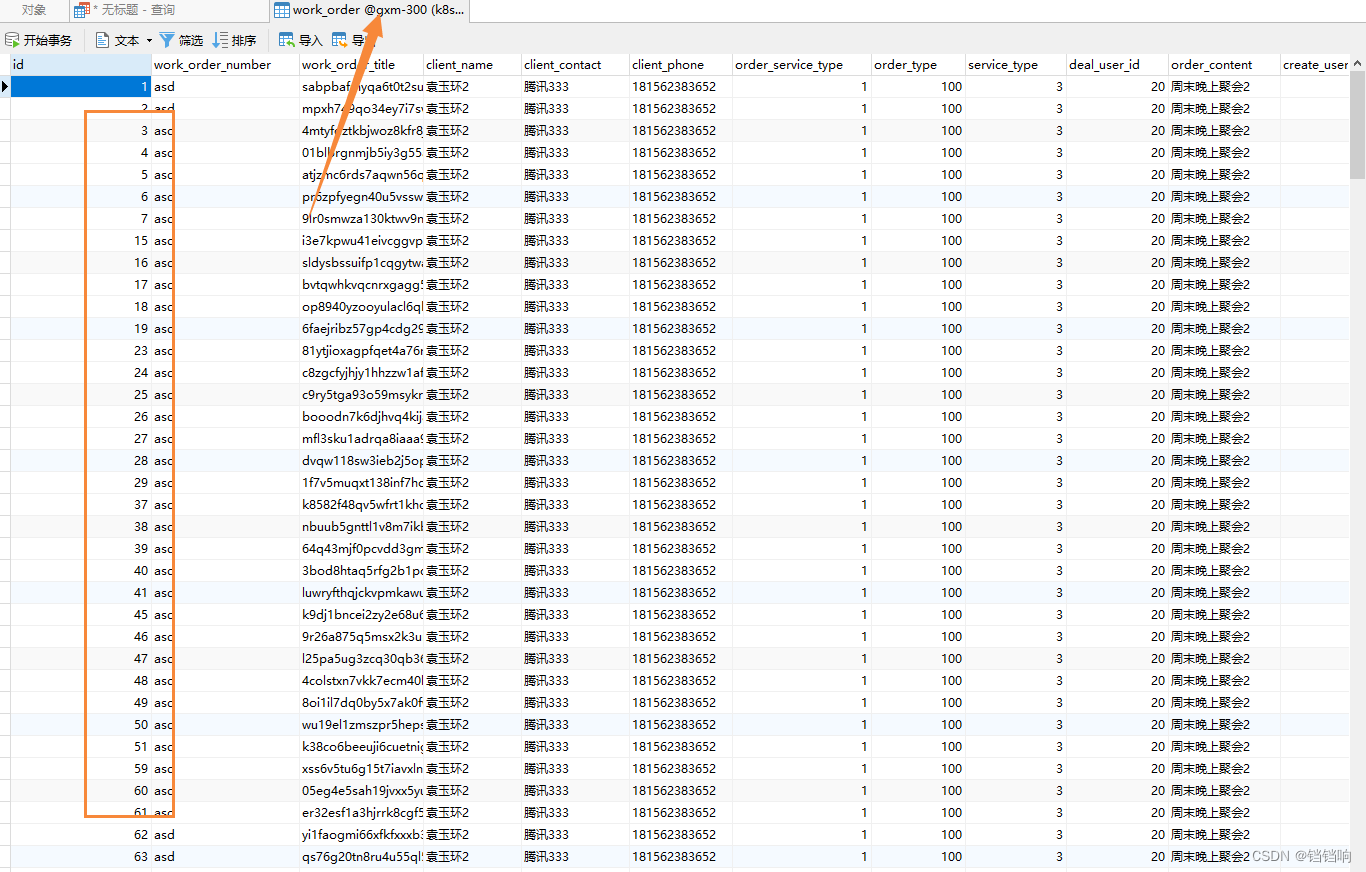This screenshot has width=1366, height=872.
Task: Select the id cell with value 15
Action: (80, 240)
